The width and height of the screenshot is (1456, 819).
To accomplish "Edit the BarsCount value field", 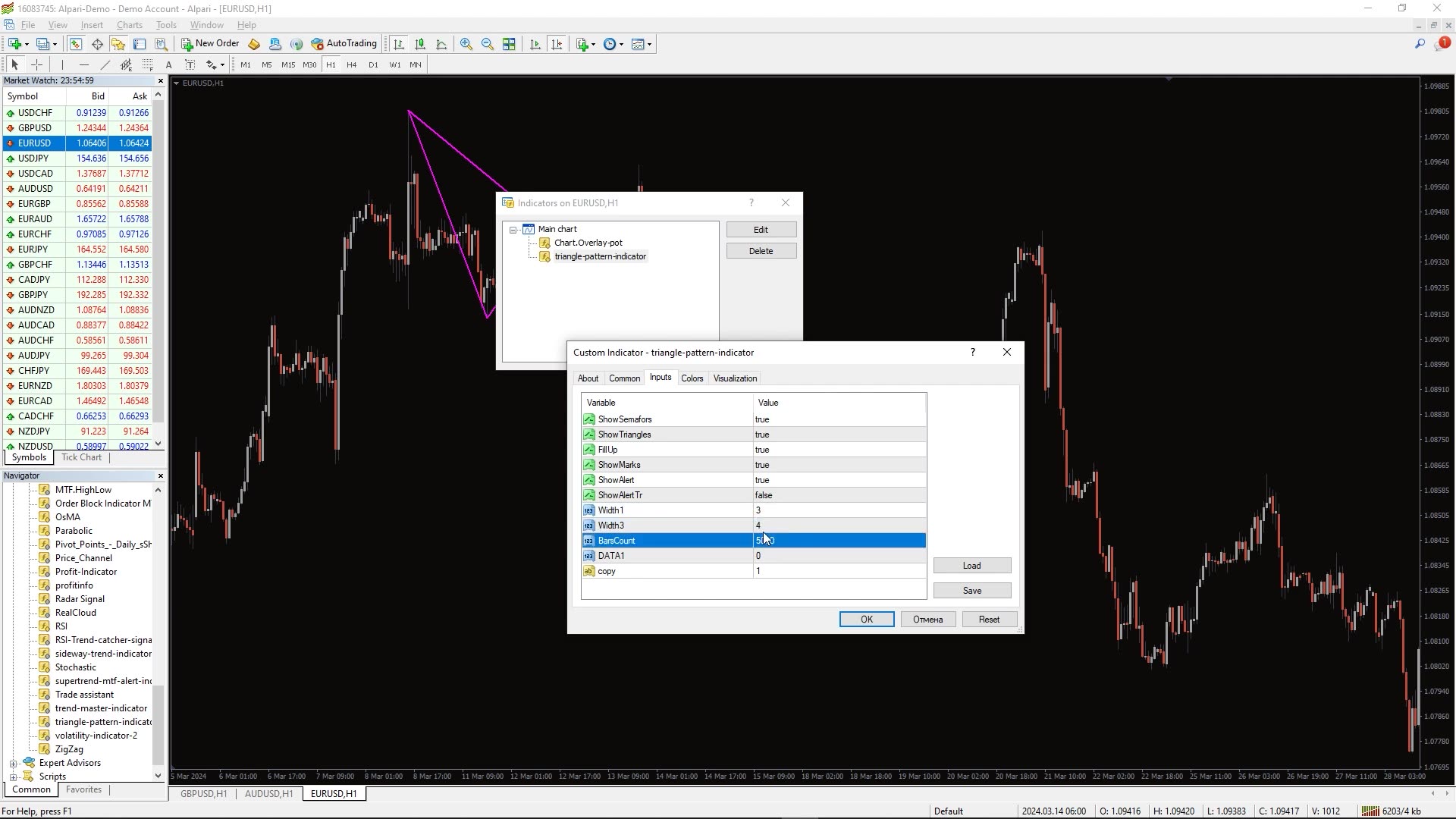I will pyautogui.click(x=834, y=540).
